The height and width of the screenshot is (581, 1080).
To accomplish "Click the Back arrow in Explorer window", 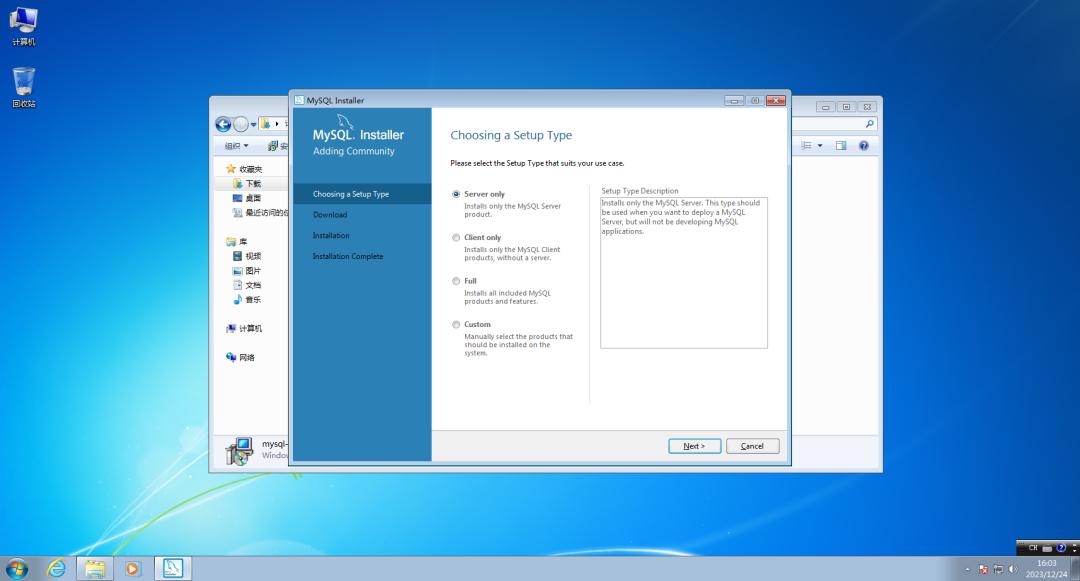I will (x=222, y=124).
